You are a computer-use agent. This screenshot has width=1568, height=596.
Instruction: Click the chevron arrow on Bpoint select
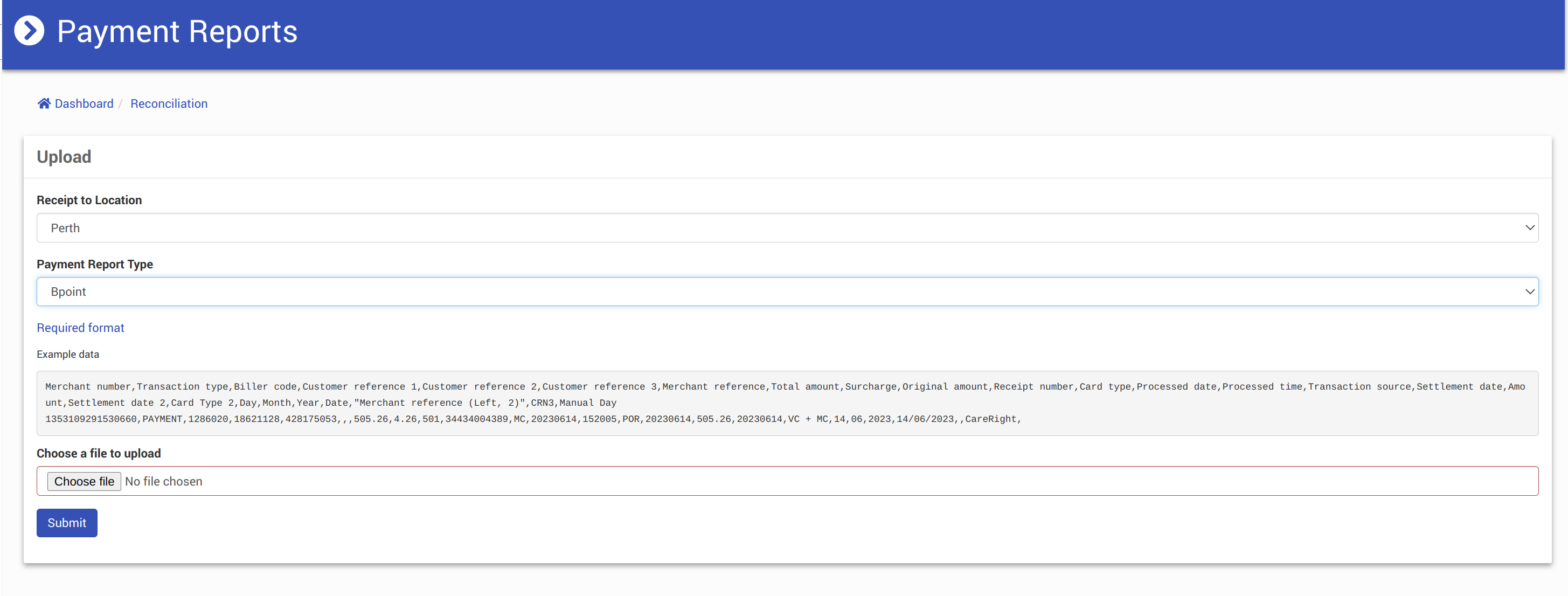1529,292
